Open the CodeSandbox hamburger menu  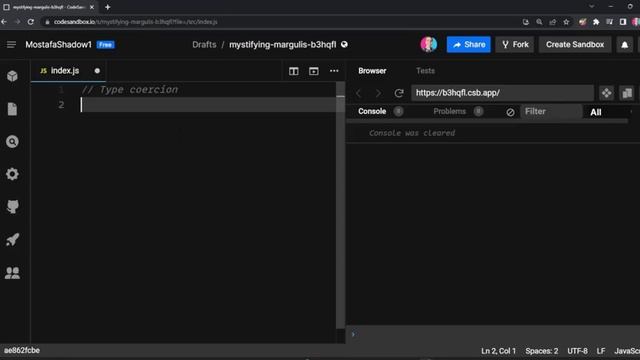[x=11, y=44]
